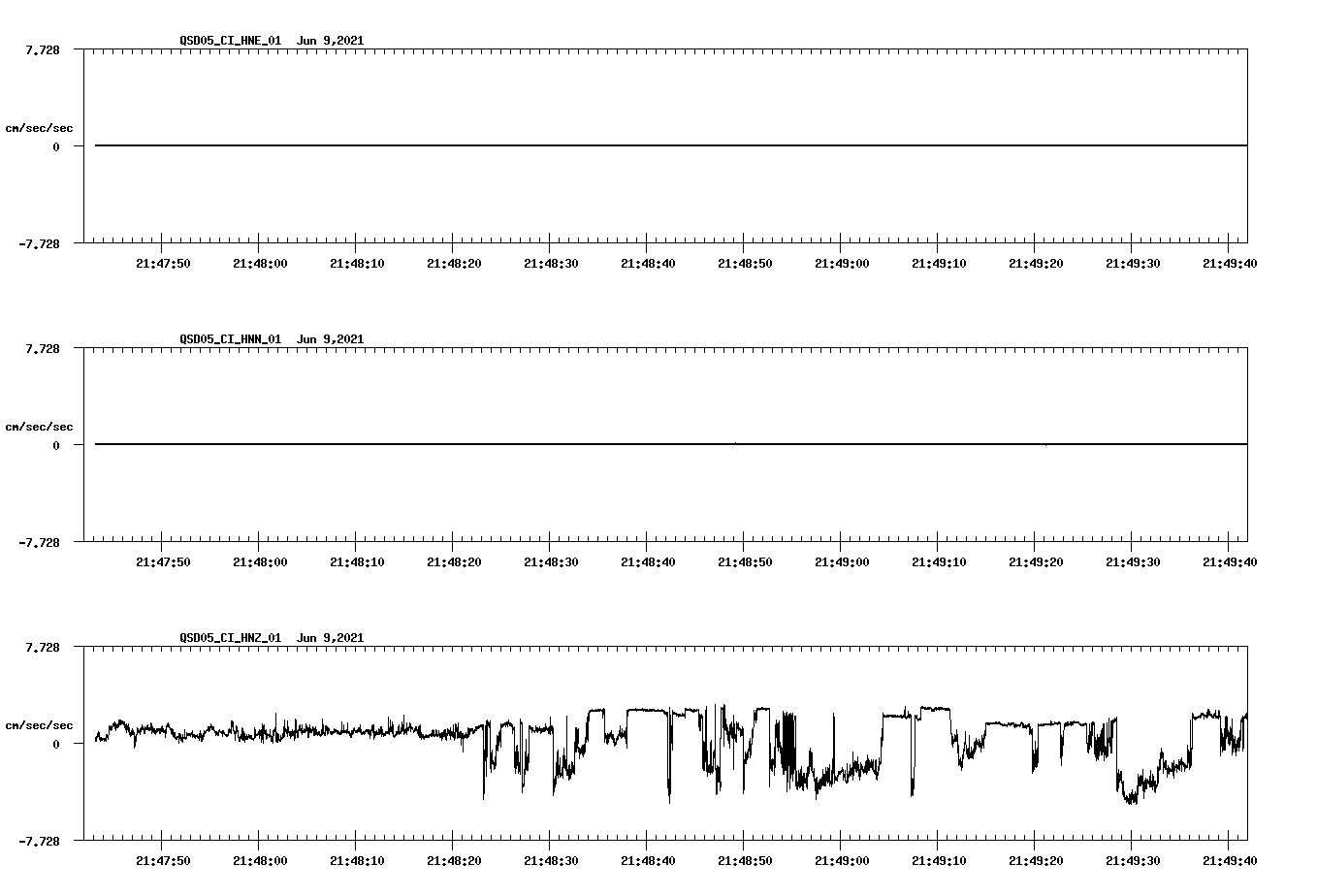Click the 21:49:30 time label under HNE plot
The height and width of the screenshot is (896, 1317).
pos(1133,264)
